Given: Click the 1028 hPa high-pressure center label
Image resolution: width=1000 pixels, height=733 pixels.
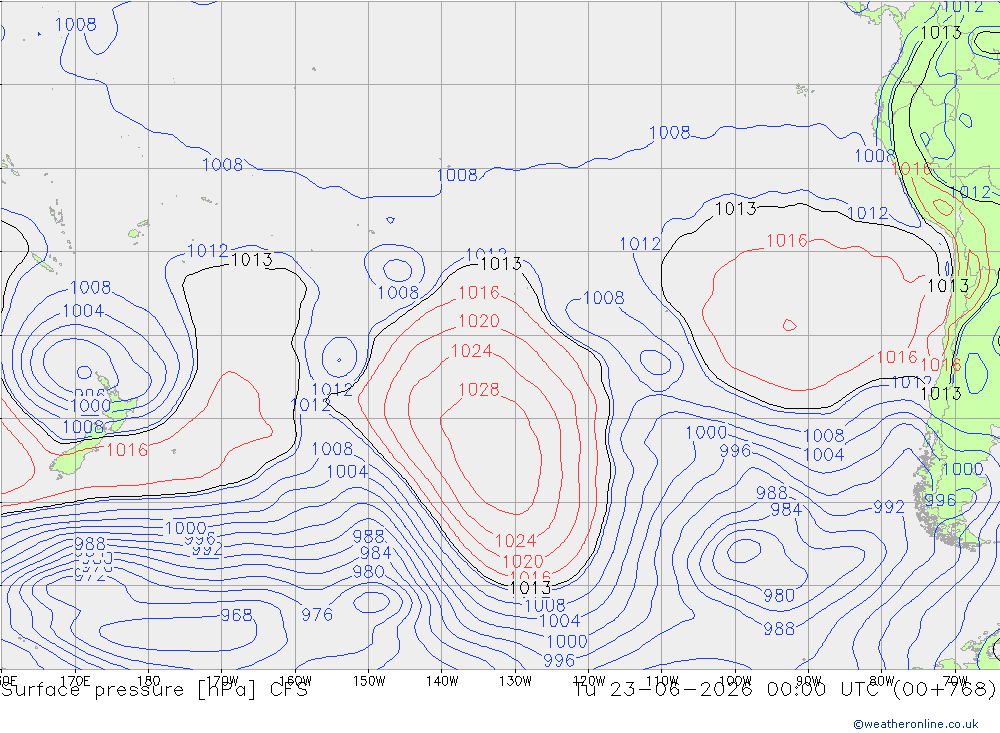Looking at the screenshot, I should (x=479, y=390).
